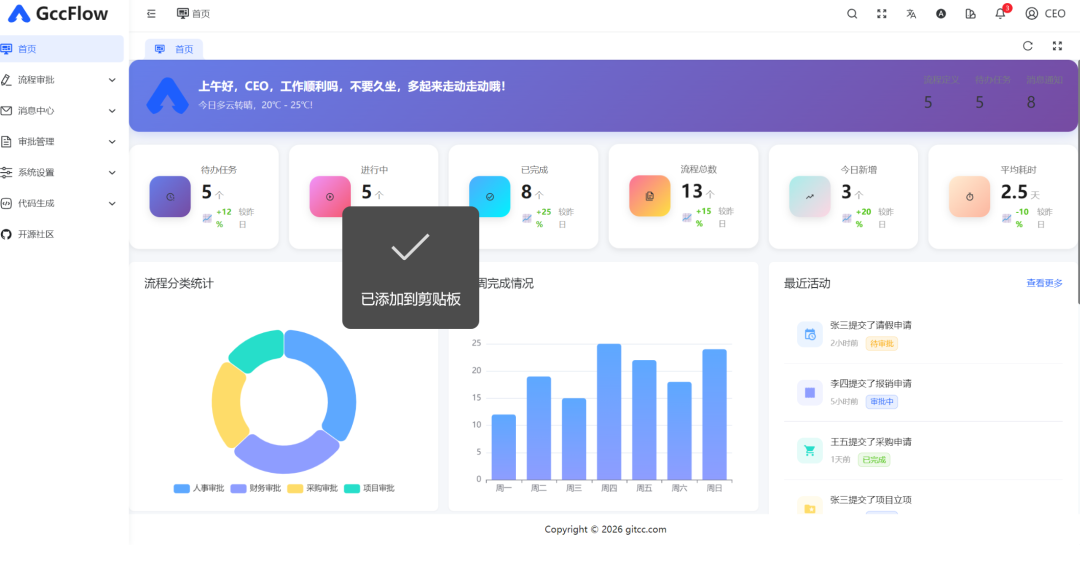Screen dimensions: 1080x569
Task: Expand the 系统设置 sidebar menu chevron
Action: [x=112, y=173]
